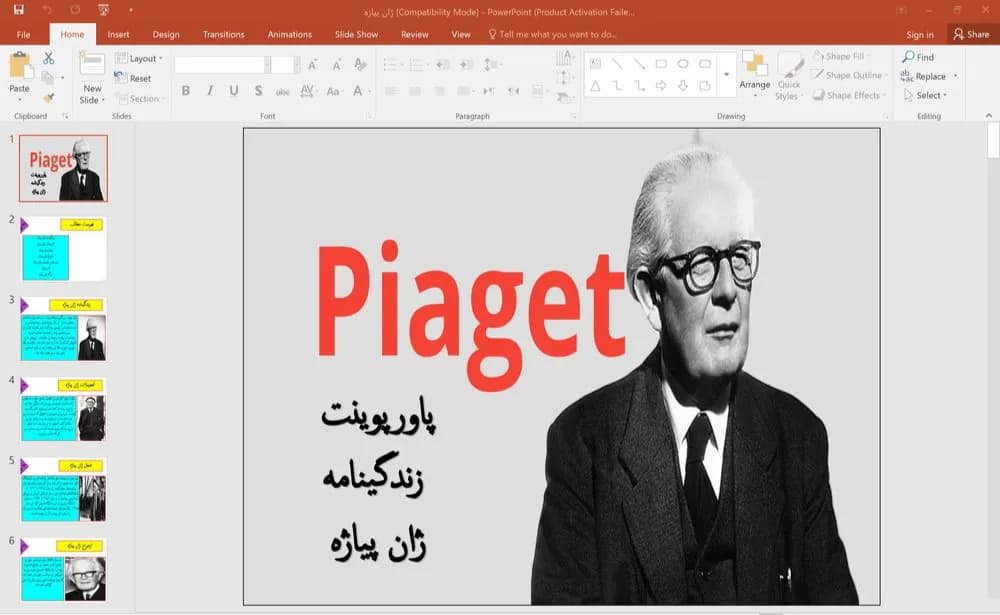This screenshot has height=615, width=1000.
Task: Click the Save icon in quick access toolbar
Action: (x=18, y=10)
